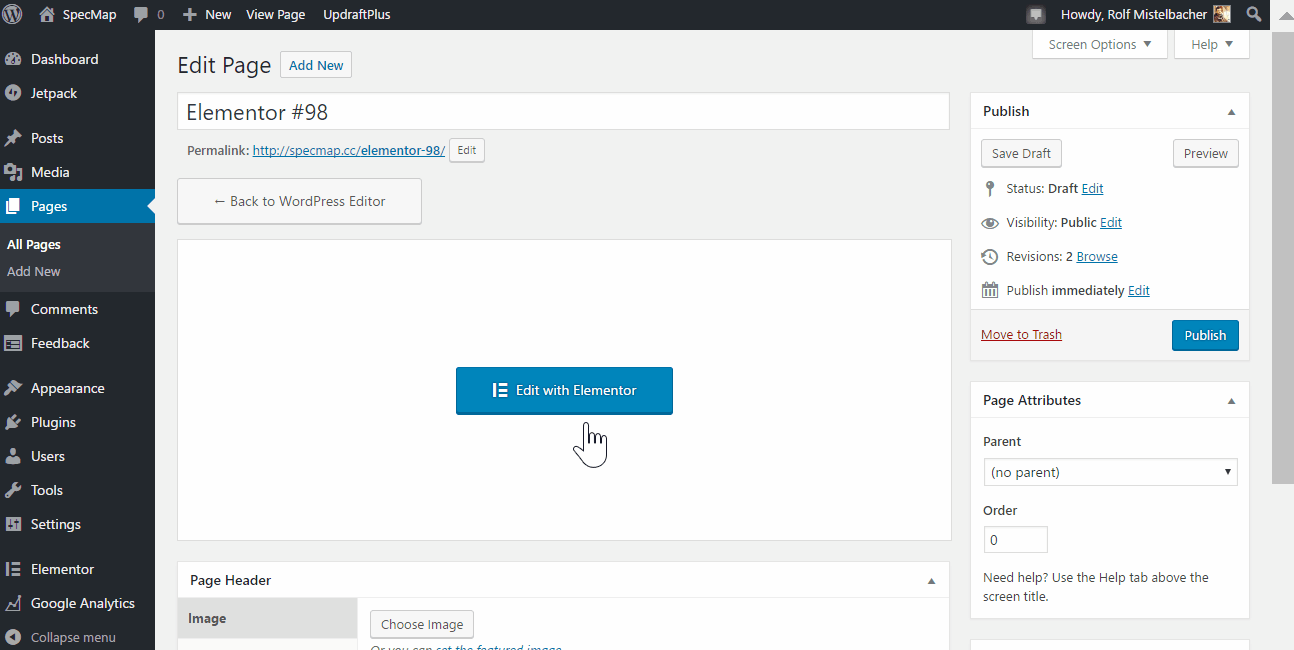Expand the Help tab dropdown

tap(1212, 44)
